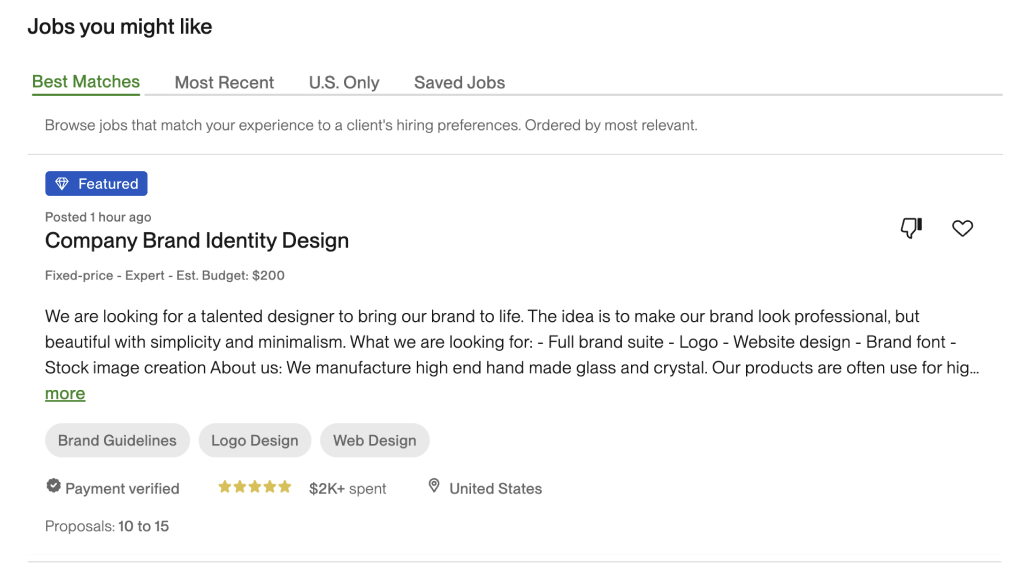Click the location pin icon
The width and height of the screenshot is (1032, 582).
click(x=434, y=487)
